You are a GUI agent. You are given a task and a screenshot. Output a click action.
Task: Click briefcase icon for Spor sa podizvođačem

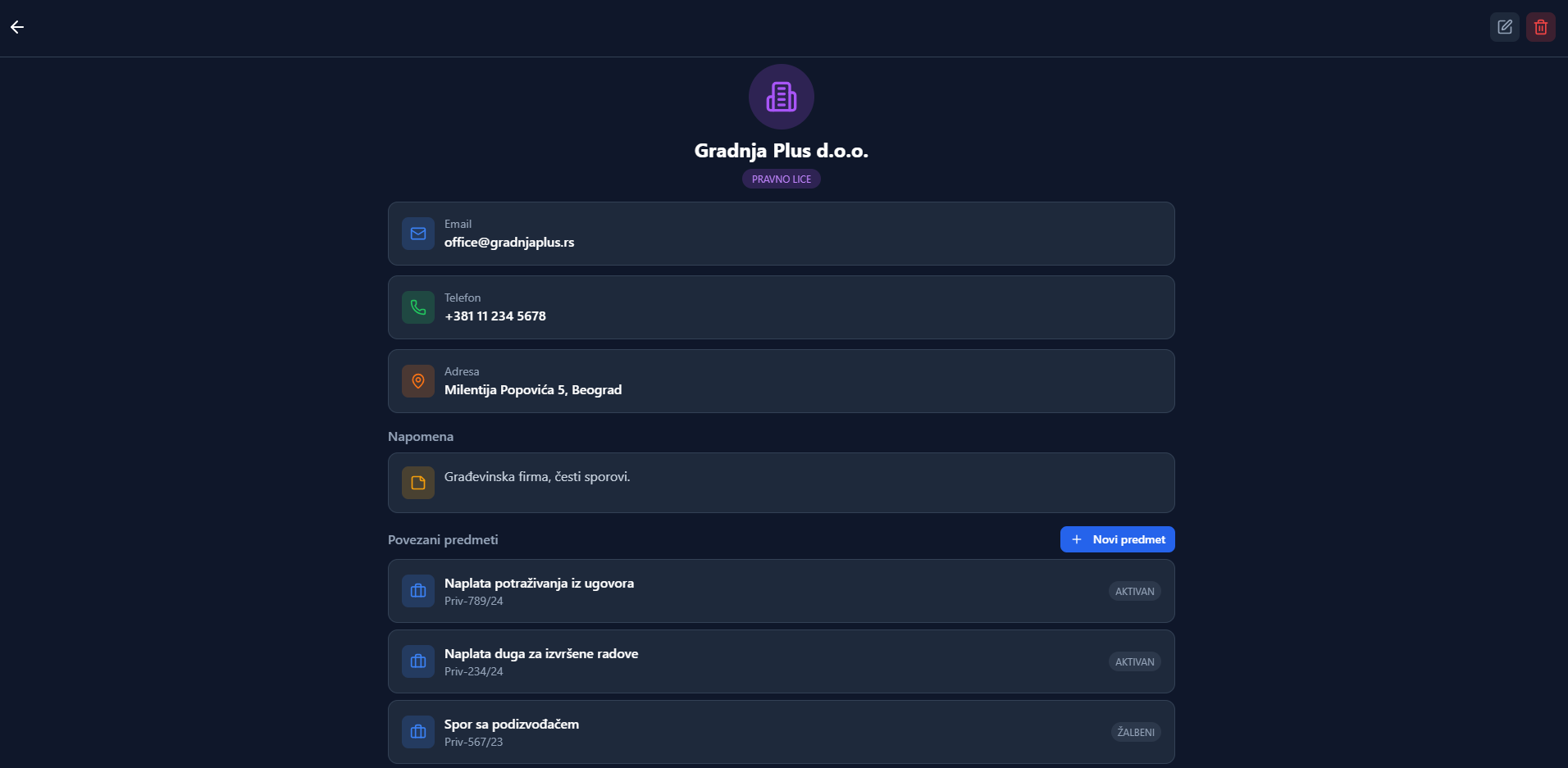[418, 732]
